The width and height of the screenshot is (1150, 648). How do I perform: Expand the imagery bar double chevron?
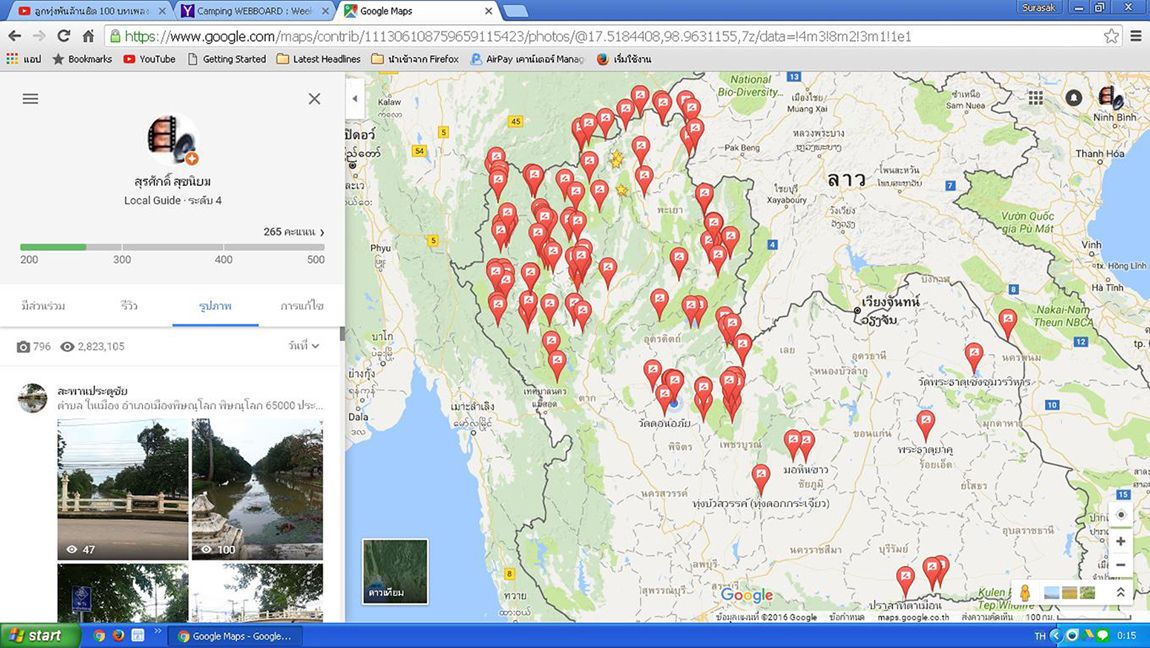click(1120, 593)
